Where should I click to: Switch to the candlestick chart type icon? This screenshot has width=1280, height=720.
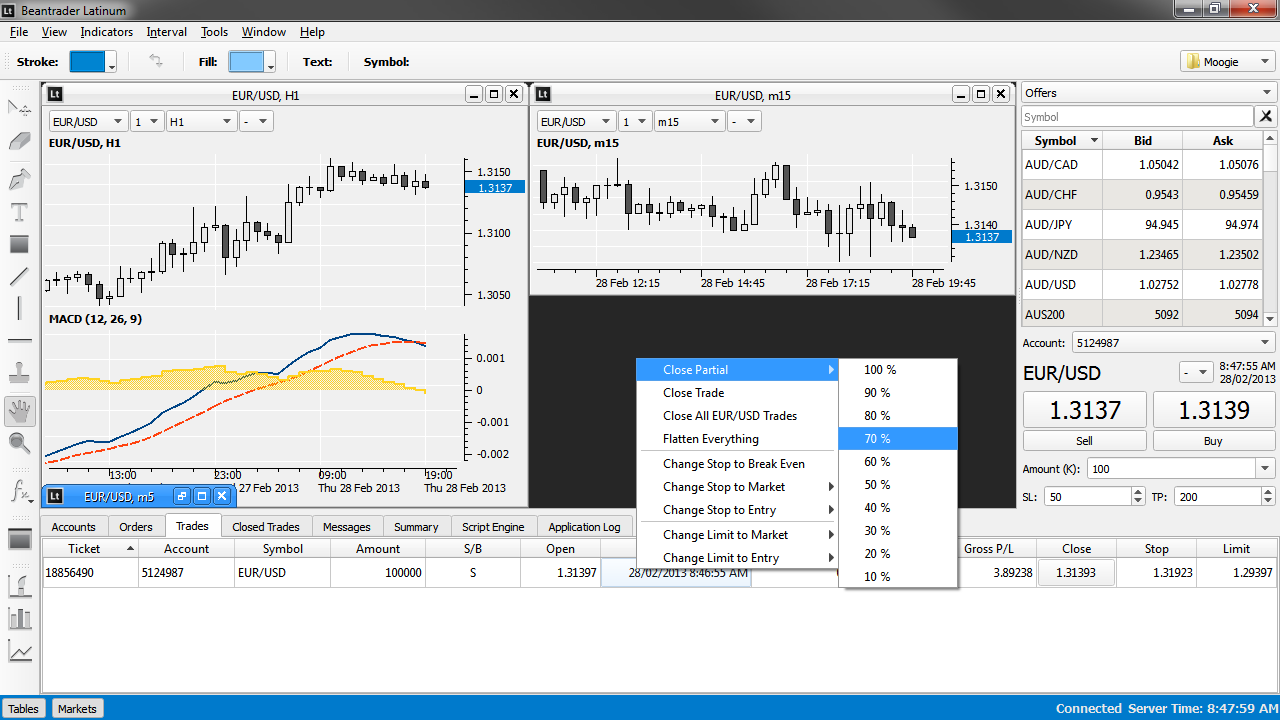click(x=19, y=585)
